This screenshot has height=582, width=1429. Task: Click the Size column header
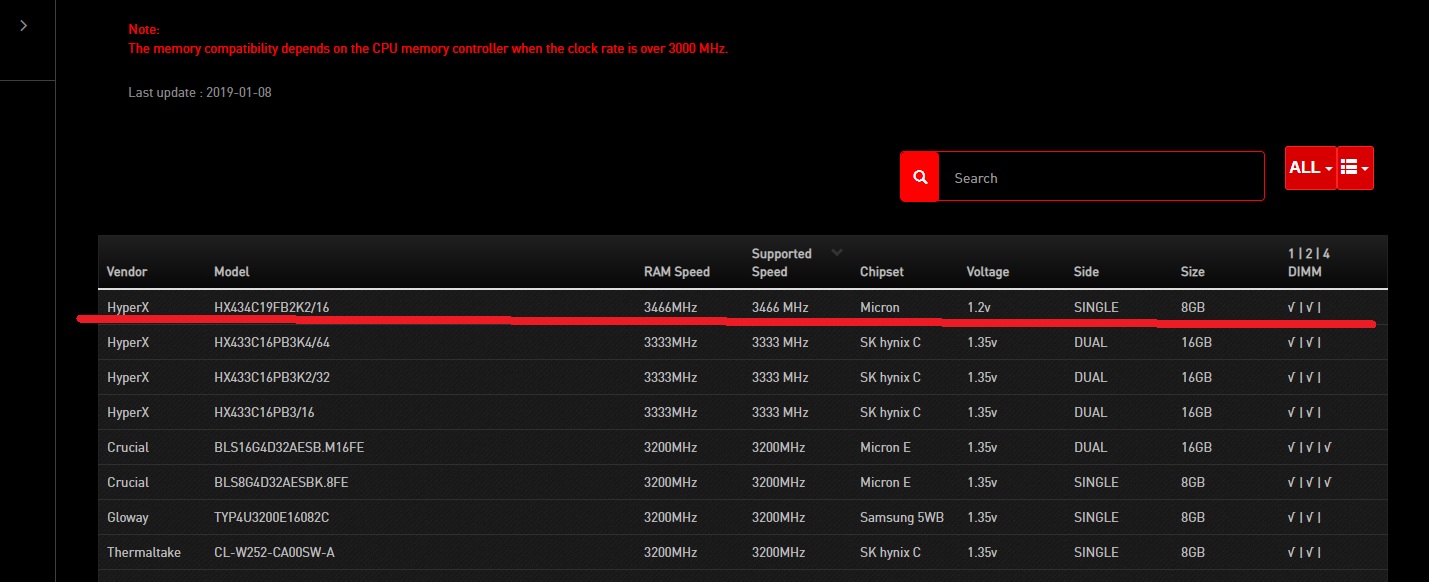pyautogui.click(x=1193, y=272)
